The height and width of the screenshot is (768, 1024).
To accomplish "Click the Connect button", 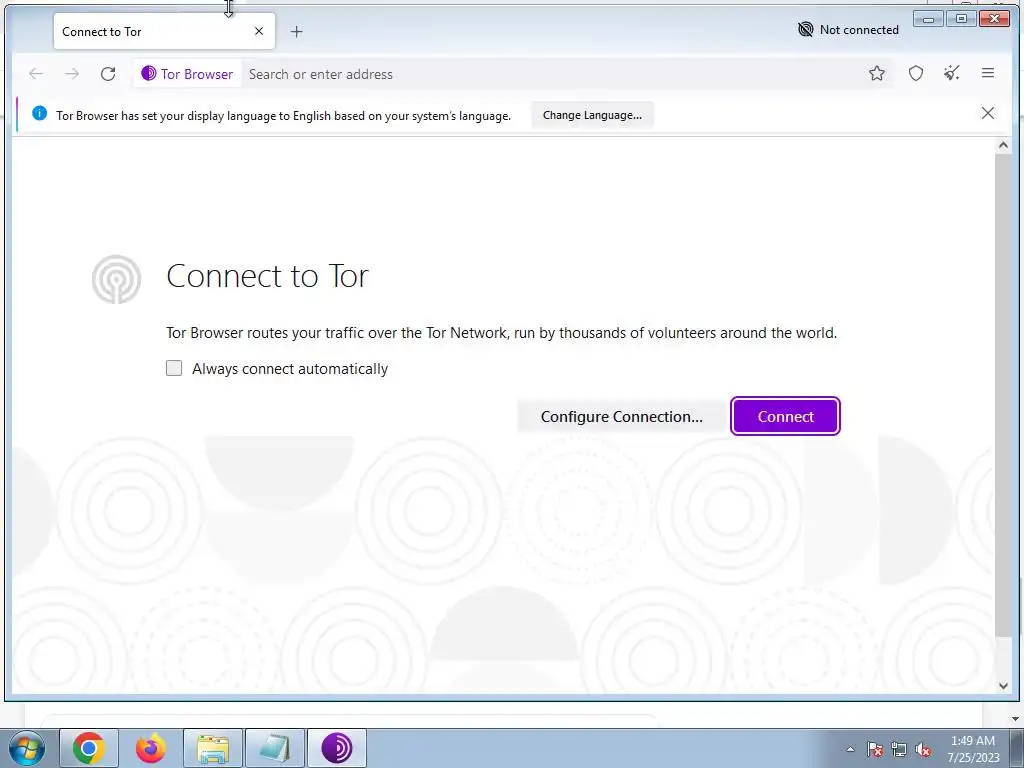I will (785, 416).
